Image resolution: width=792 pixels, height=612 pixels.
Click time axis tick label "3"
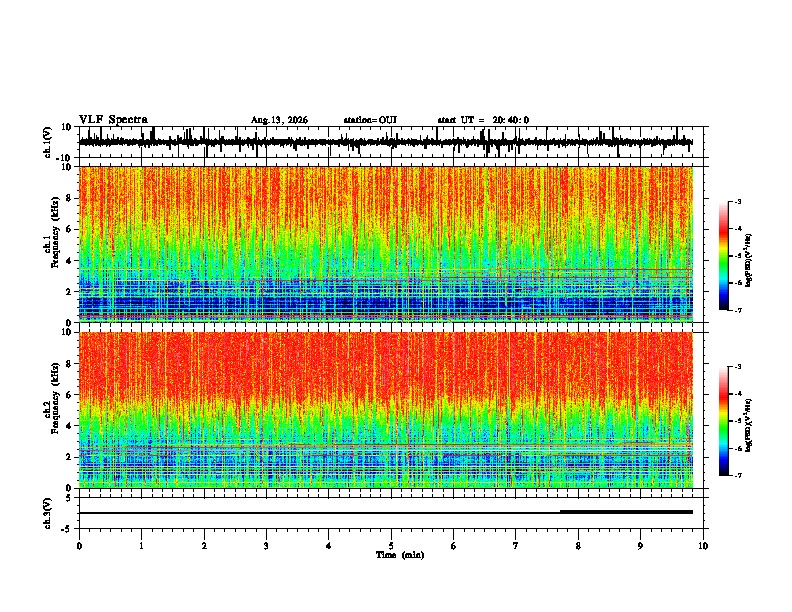click(266, 546)
